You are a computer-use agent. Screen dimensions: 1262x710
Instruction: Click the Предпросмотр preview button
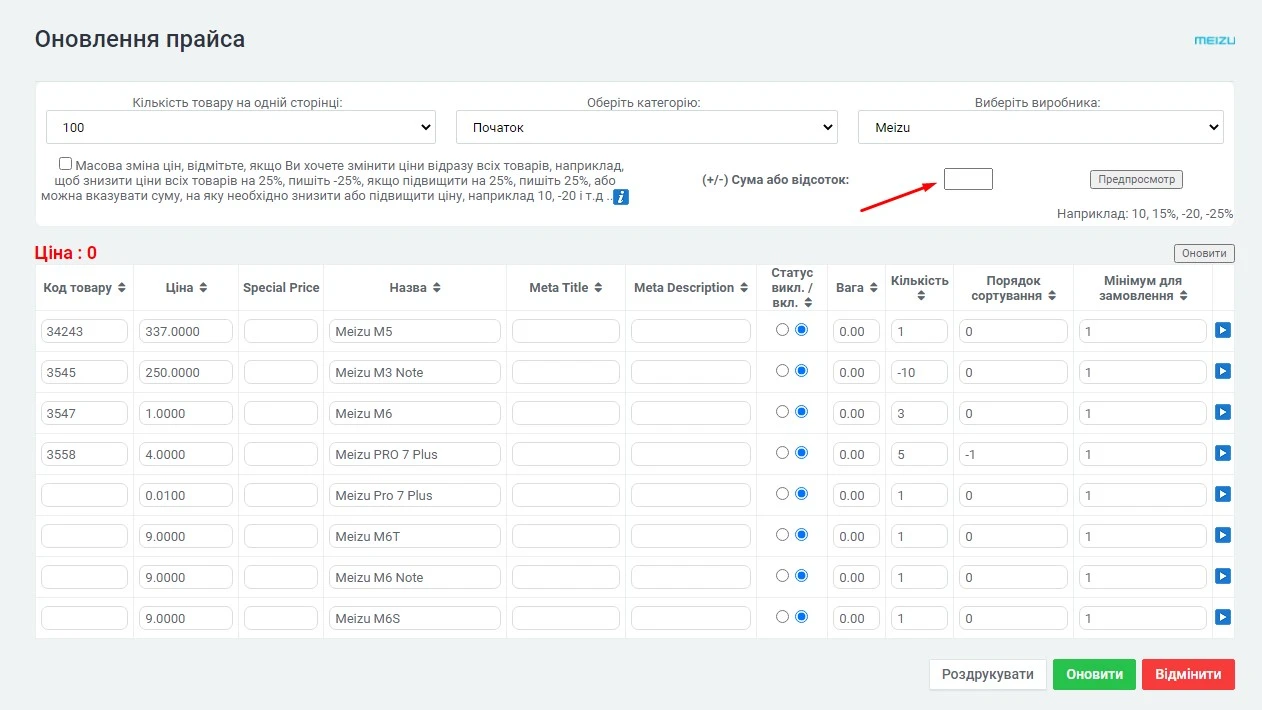click(x=1136, y=179)
